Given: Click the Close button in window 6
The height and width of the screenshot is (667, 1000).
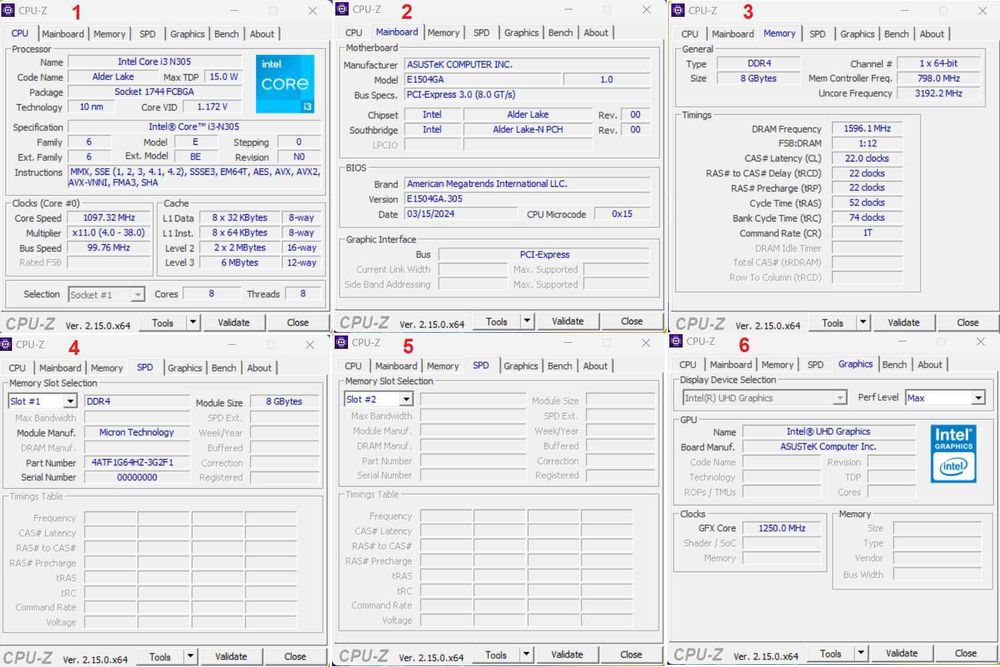Looking at the screenshot, I should click(x=965, y=653).
